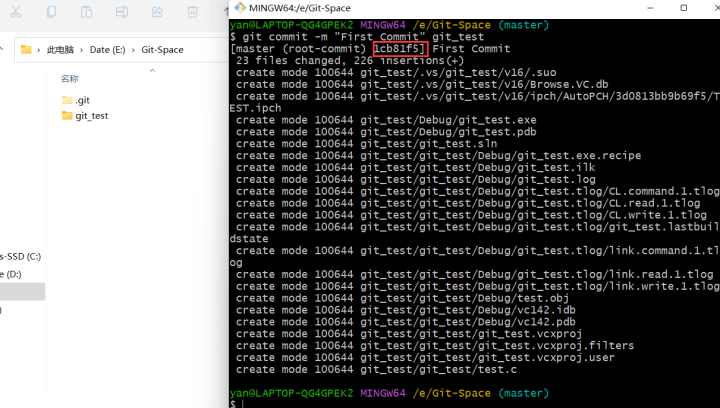
Task: Click the Rename icon in Explorer toolbar
Action: (x=122, y=11)
